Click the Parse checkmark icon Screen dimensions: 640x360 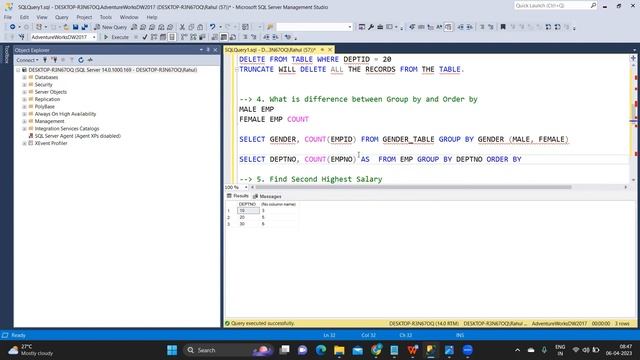click(x=145, y=37)
